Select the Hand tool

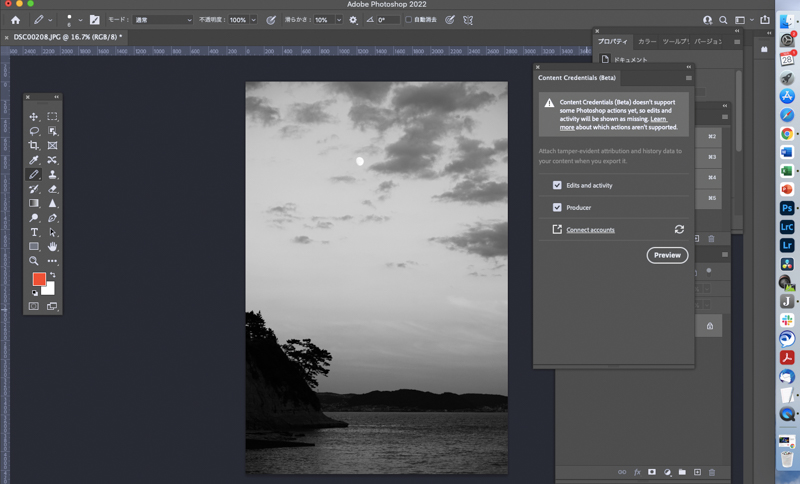coord(53,246)
